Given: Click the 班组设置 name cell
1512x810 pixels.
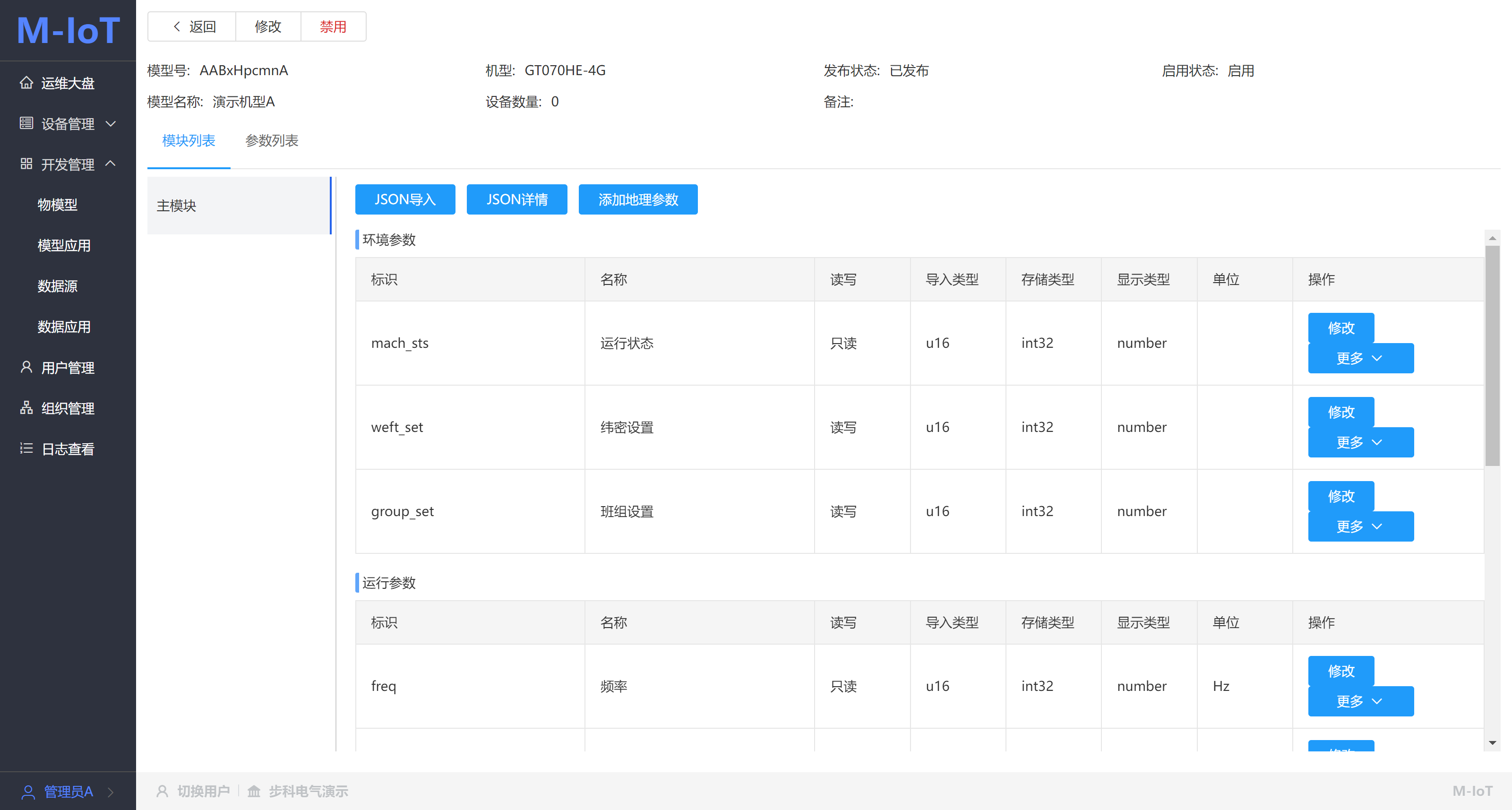Looking at the screenshot, I should pos(700,511).
